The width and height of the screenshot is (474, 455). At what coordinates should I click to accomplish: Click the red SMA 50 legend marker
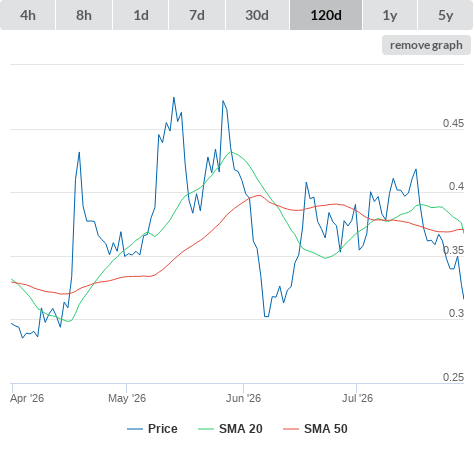(x=291, y=429)
